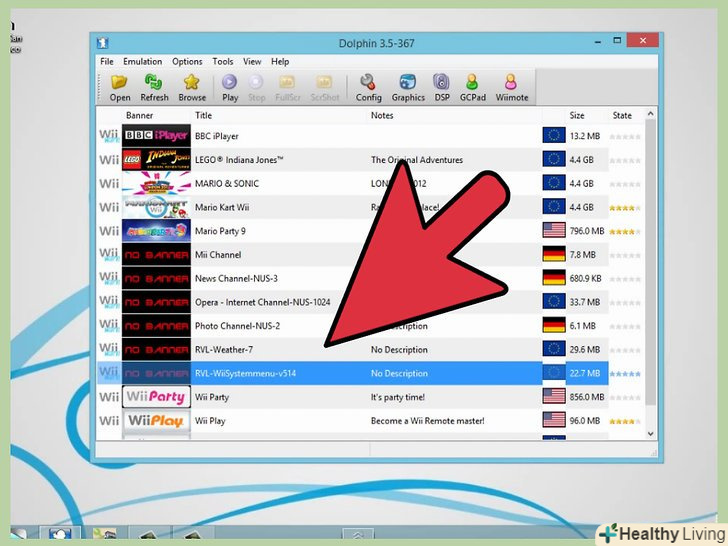Click the game list scroll down arrow
The image size is (728, 546).
[650, 434]
